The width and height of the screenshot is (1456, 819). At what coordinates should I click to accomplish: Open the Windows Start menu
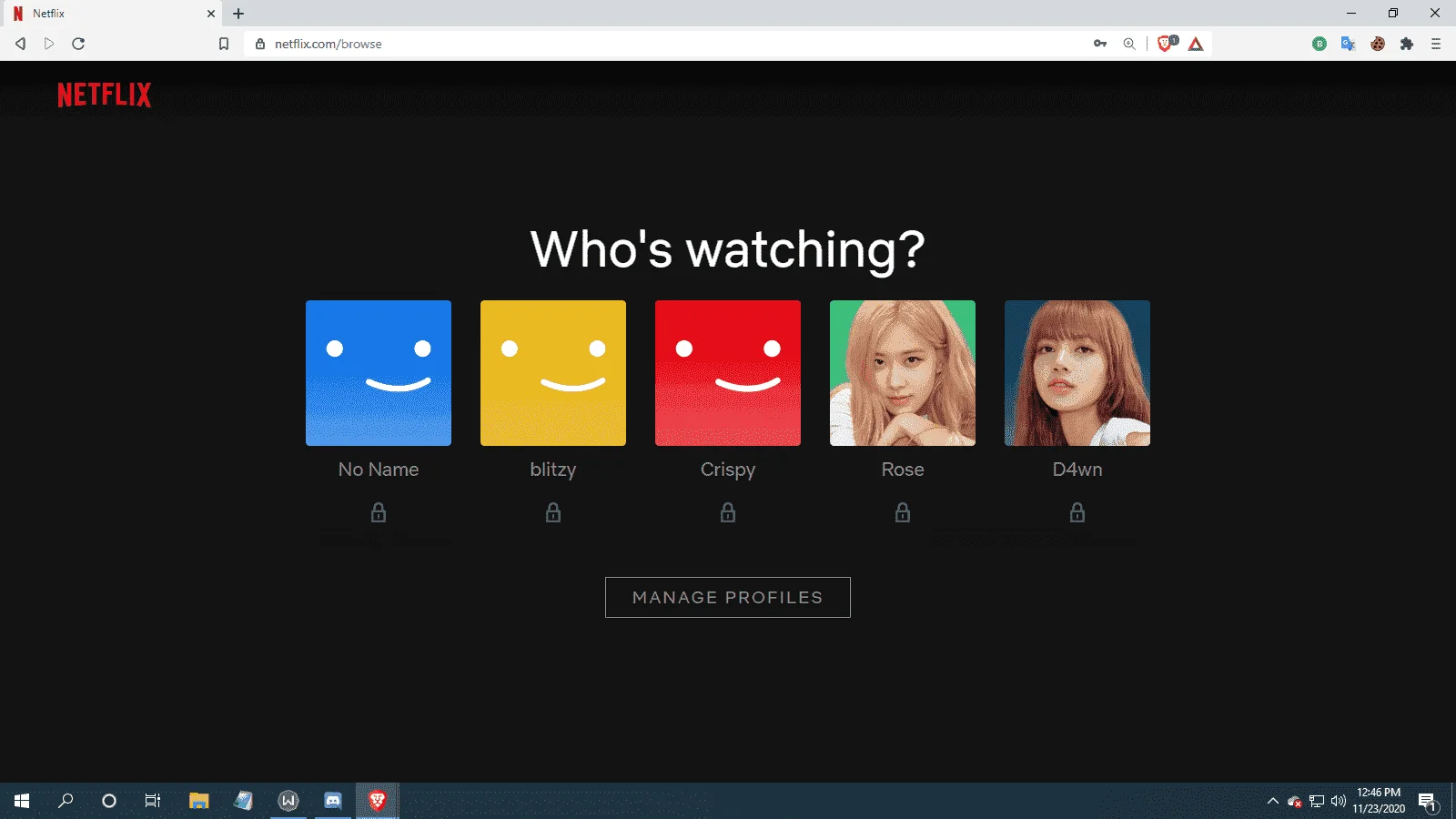click(x=22, y=801)
